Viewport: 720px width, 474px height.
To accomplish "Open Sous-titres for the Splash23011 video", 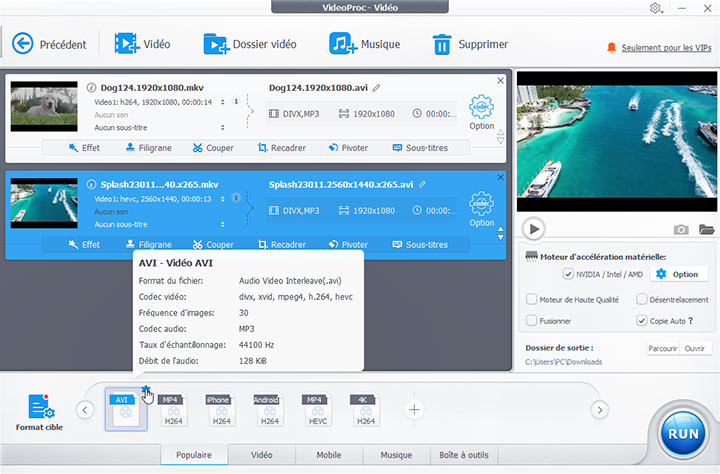I will point(420,245).
